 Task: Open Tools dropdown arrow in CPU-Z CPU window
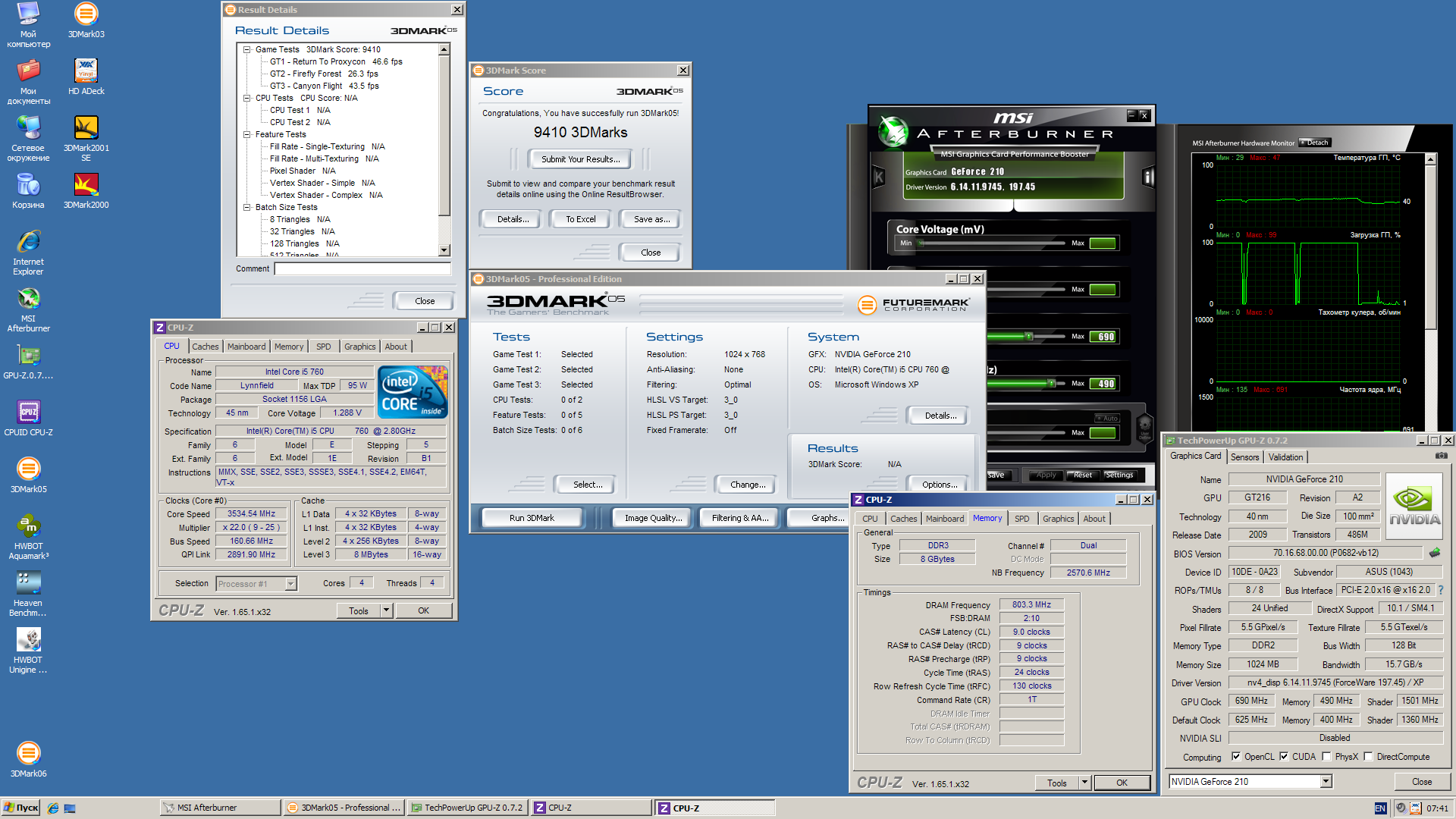(x=386, y=610)
